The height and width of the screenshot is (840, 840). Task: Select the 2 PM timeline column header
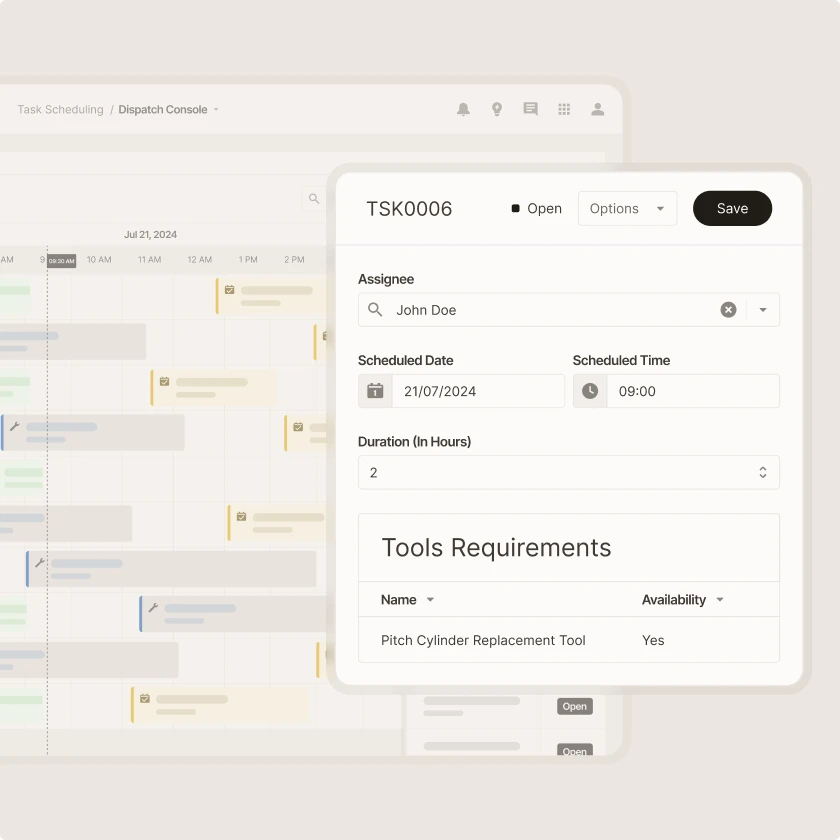(x=294, y=260)
